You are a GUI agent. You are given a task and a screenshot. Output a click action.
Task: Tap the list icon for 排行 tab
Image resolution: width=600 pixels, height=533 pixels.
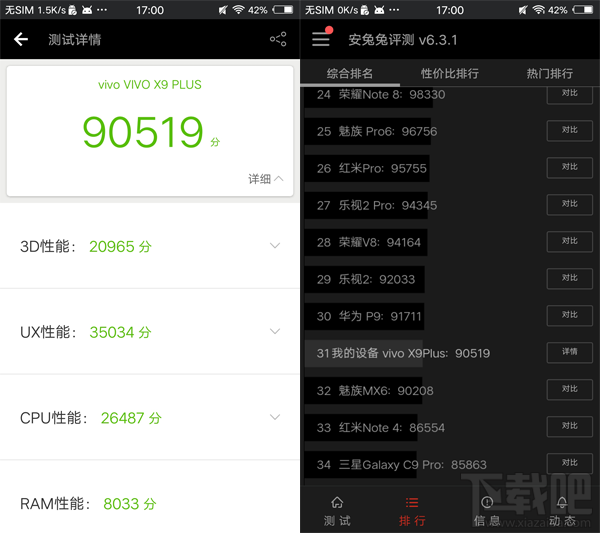tap(412, 502)
